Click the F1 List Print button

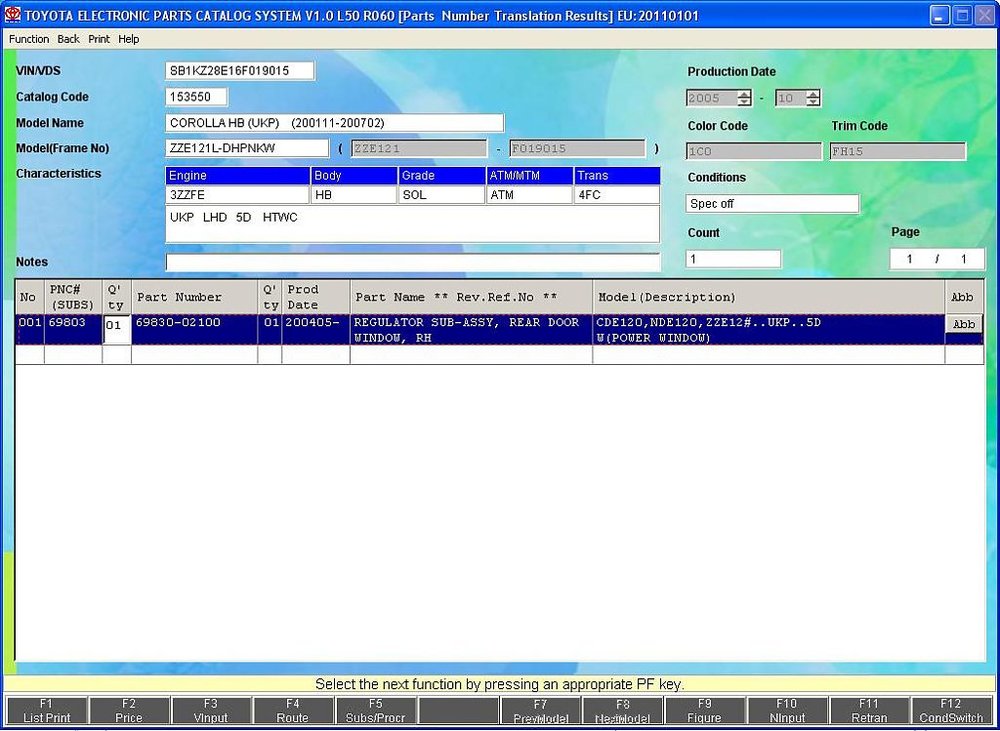click(x=47, y=711)
